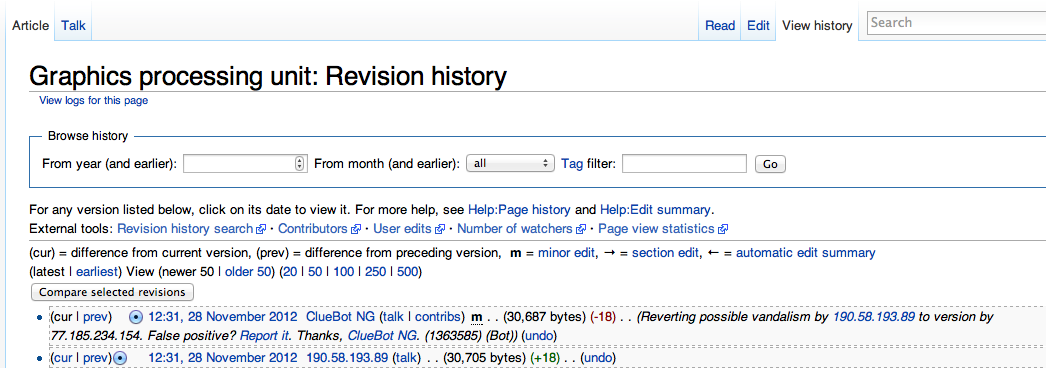
Task: Show 20 revisions per page
Action: tap(291, 272)
